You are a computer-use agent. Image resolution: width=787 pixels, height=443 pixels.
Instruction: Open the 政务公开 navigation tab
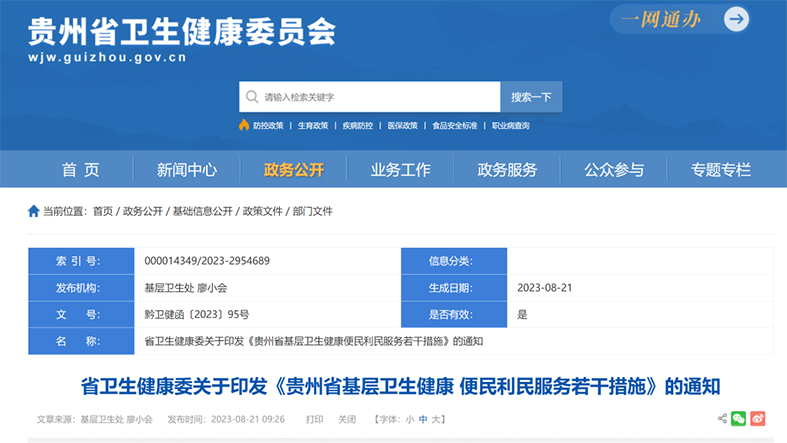[x=294, y=170]
